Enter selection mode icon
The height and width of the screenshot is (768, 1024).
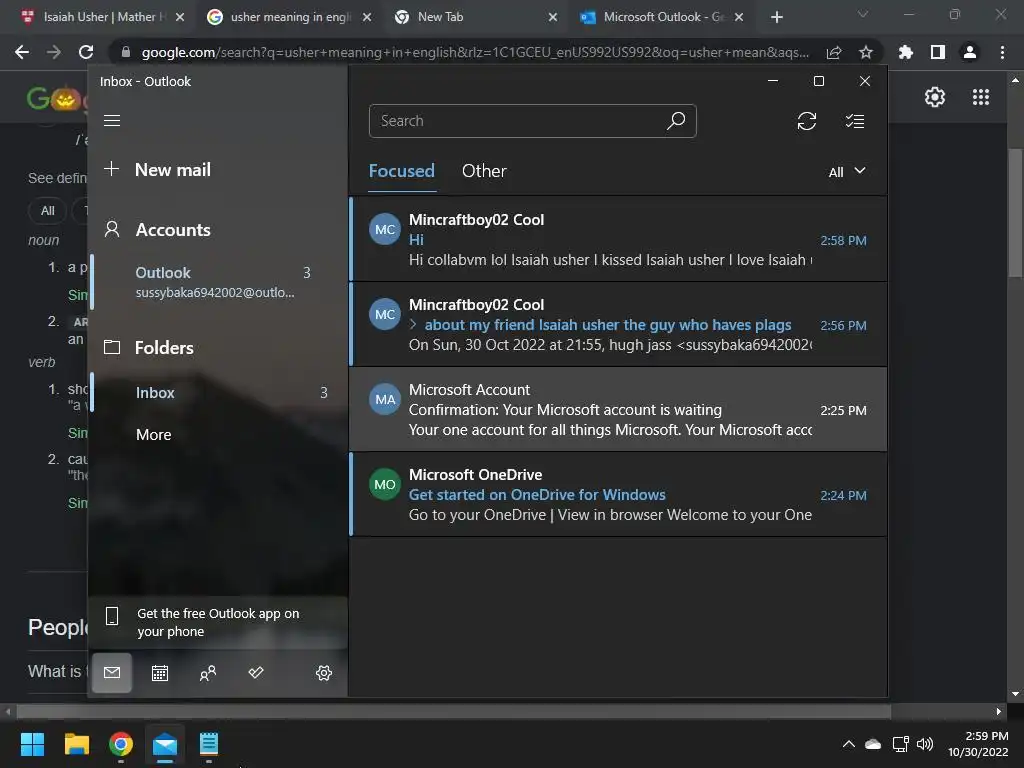(855, 121)
